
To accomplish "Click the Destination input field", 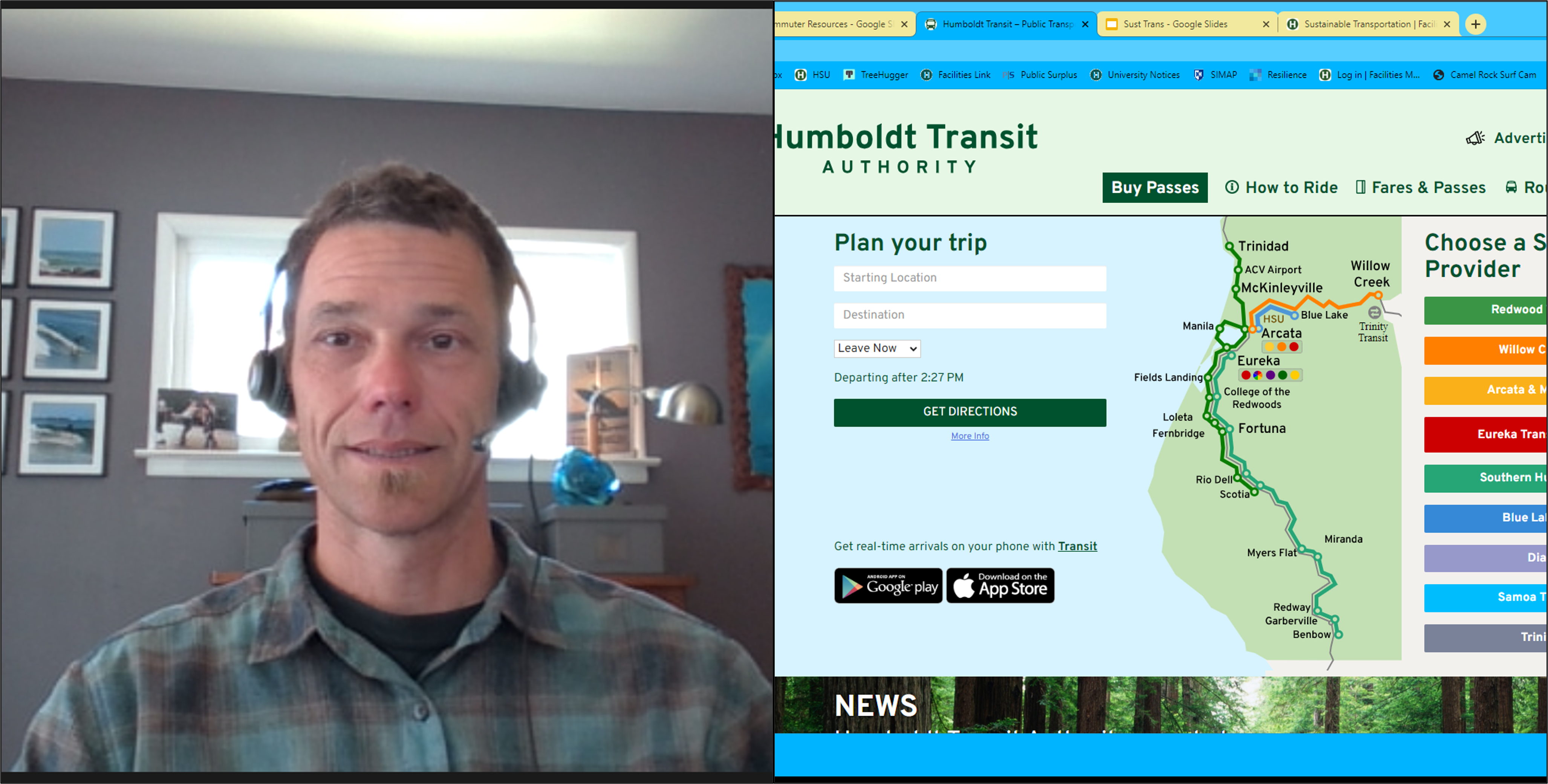I will click(969, 314).
